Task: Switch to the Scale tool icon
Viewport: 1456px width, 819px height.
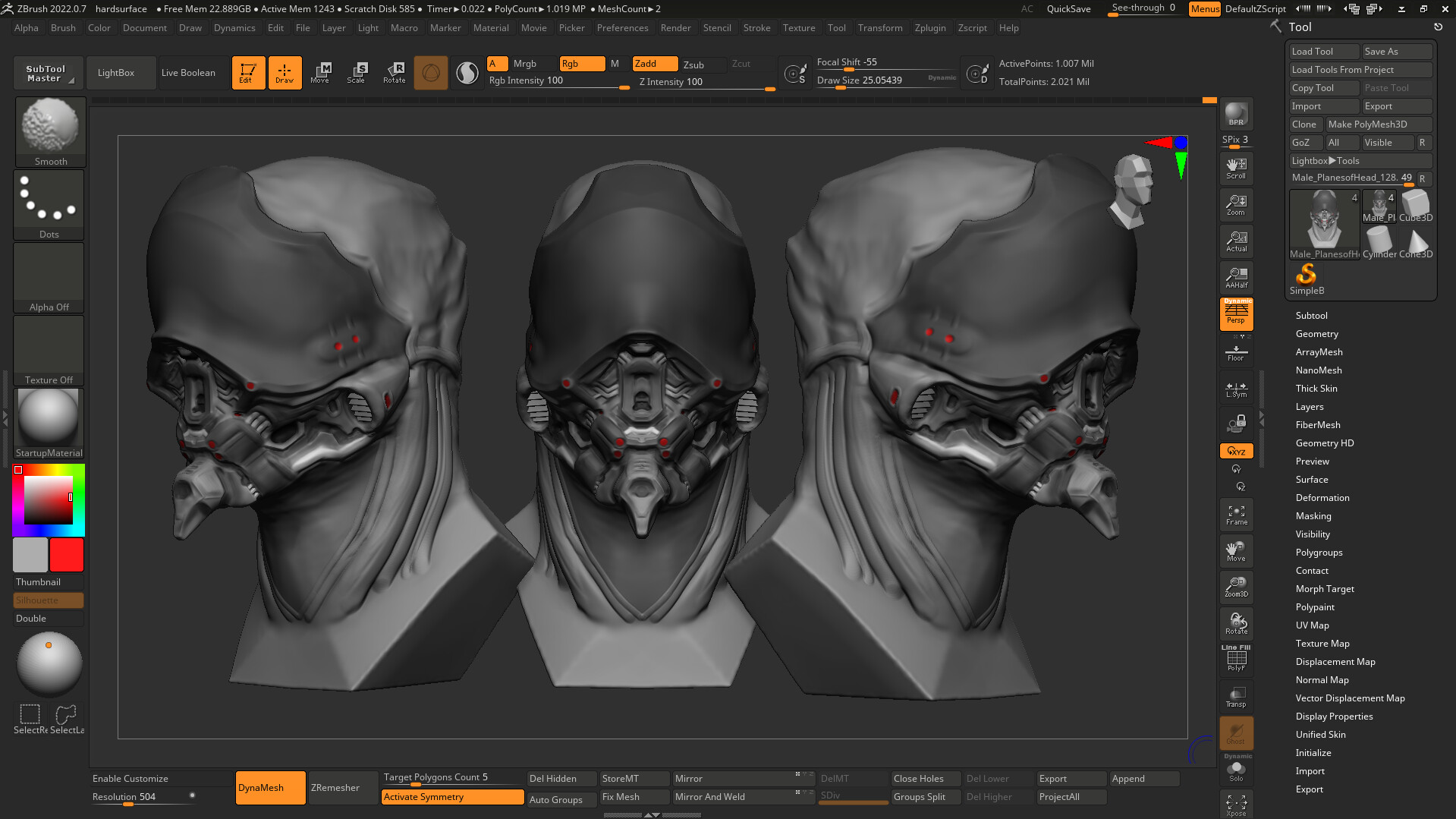Action: coord(357,72)
